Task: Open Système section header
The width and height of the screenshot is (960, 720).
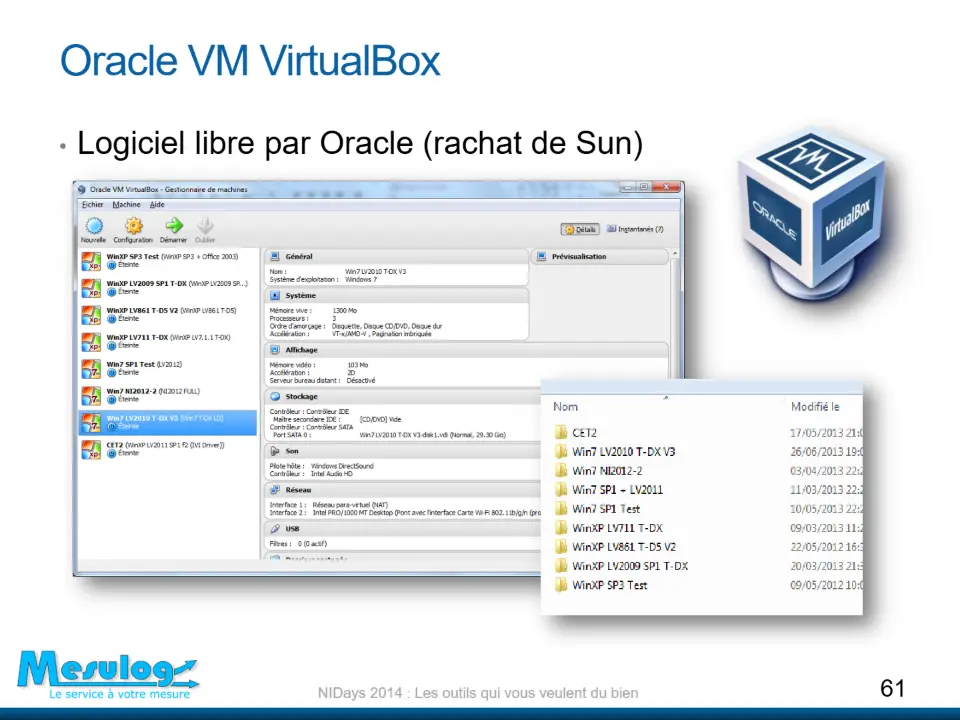Action: point(396,296)
